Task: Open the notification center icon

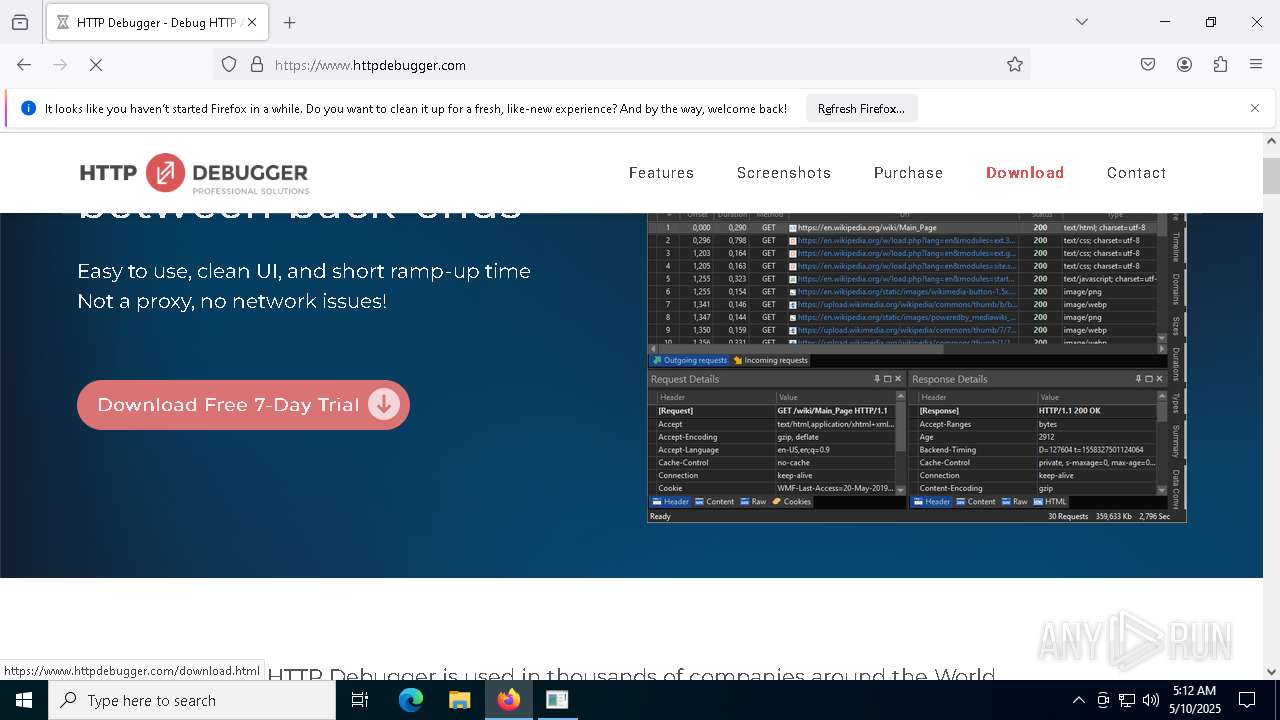Action: point(1247,700)
